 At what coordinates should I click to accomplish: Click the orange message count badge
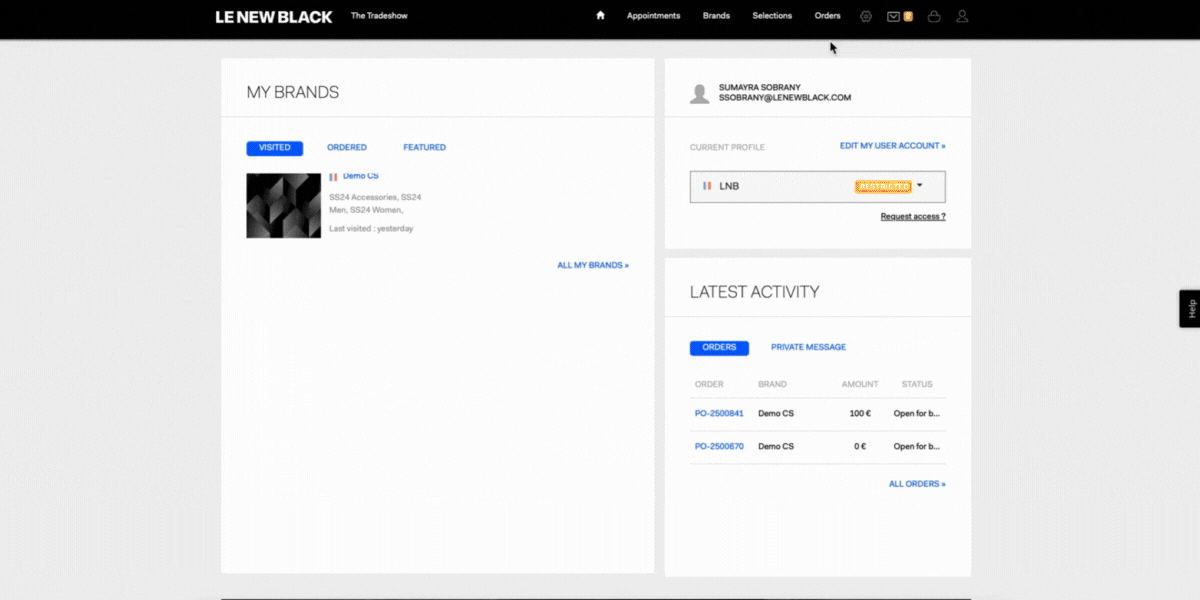coord(908,16)
